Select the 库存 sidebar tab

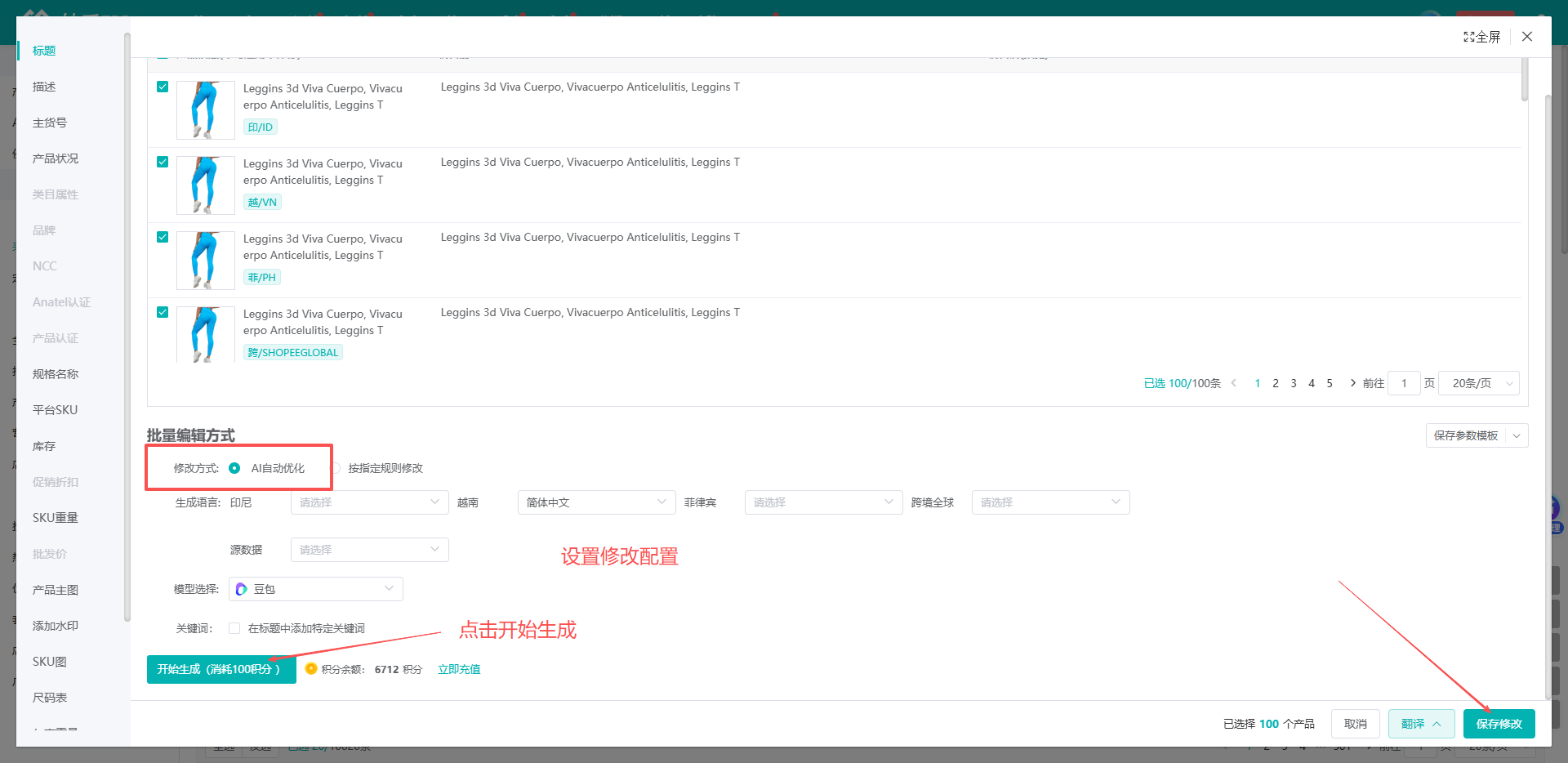click(44, 446)
